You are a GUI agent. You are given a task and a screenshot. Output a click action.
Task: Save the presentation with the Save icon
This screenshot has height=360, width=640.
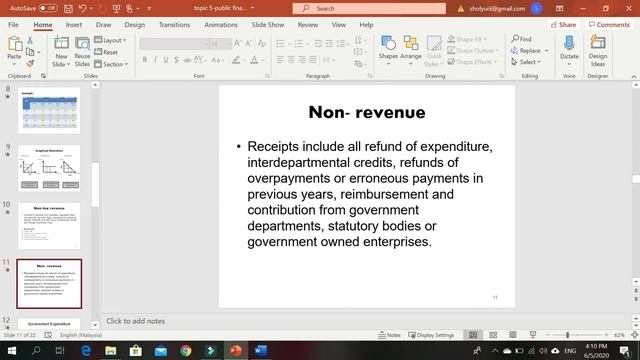coord(68,8)
